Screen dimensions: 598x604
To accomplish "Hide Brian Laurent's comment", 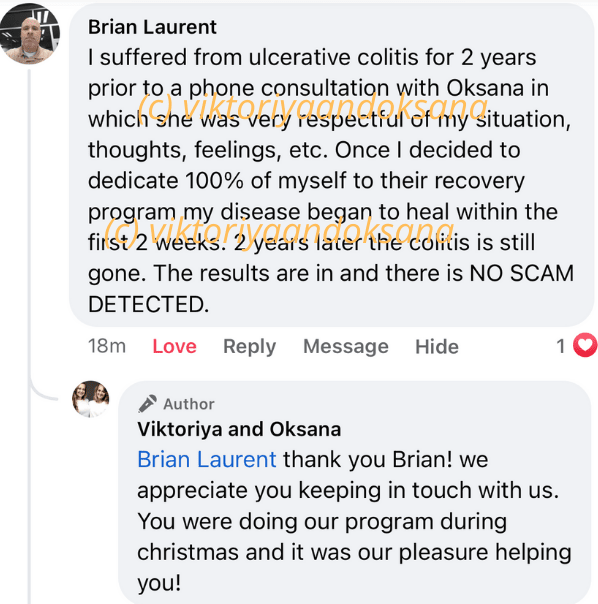I will pos(437,346).
